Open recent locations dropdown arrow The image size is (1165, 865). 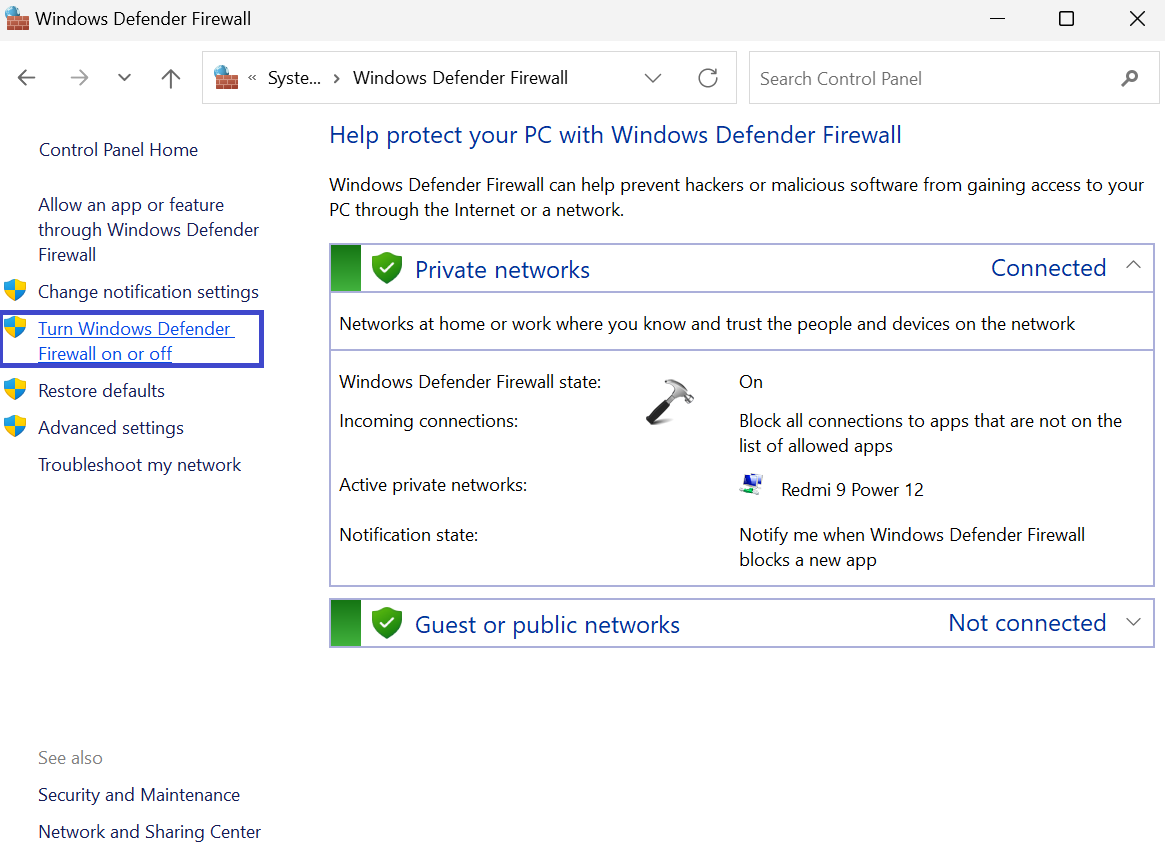pos(124,78)
